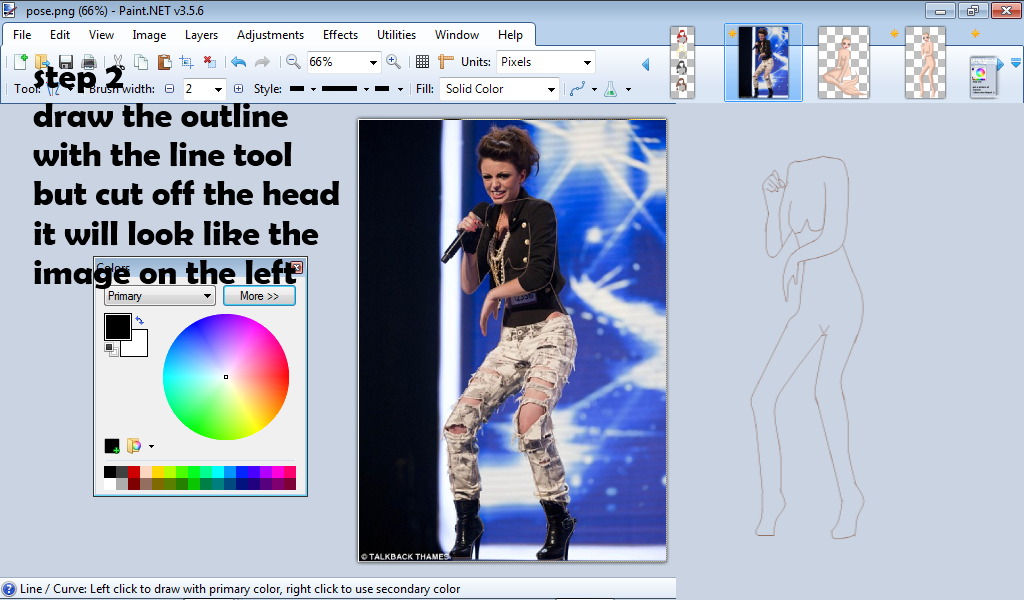The width and height of the screenshot is (1024, 600).
Task: Open the Layers menu
Action: 201,35
